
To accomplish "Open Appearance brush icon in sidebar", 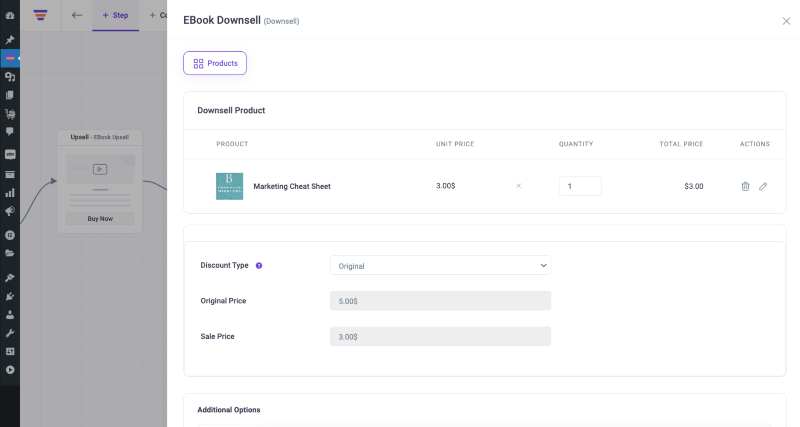I will [10, 278].
